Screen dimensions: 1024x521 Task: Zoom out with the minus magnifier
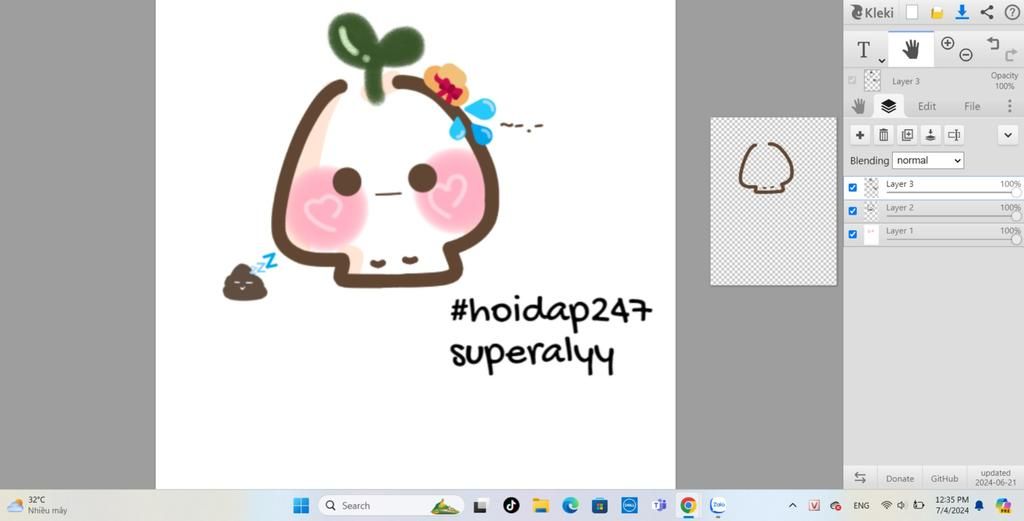(x=966, y=56)
